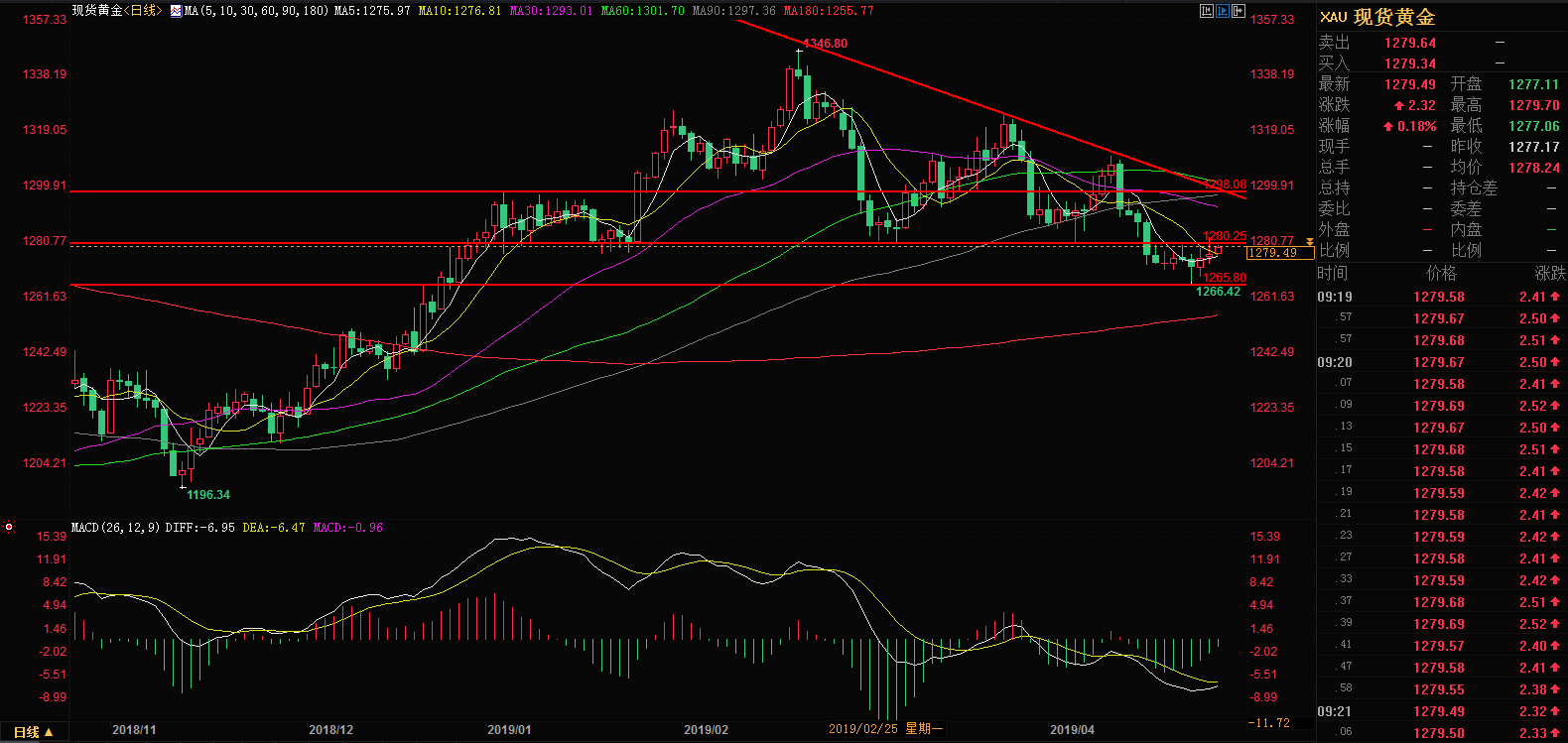Viewport: 1568px width, 743px height.
Task: Click the 09:21 tick row priced 1279.49
Action: [x=1441, y=711]
